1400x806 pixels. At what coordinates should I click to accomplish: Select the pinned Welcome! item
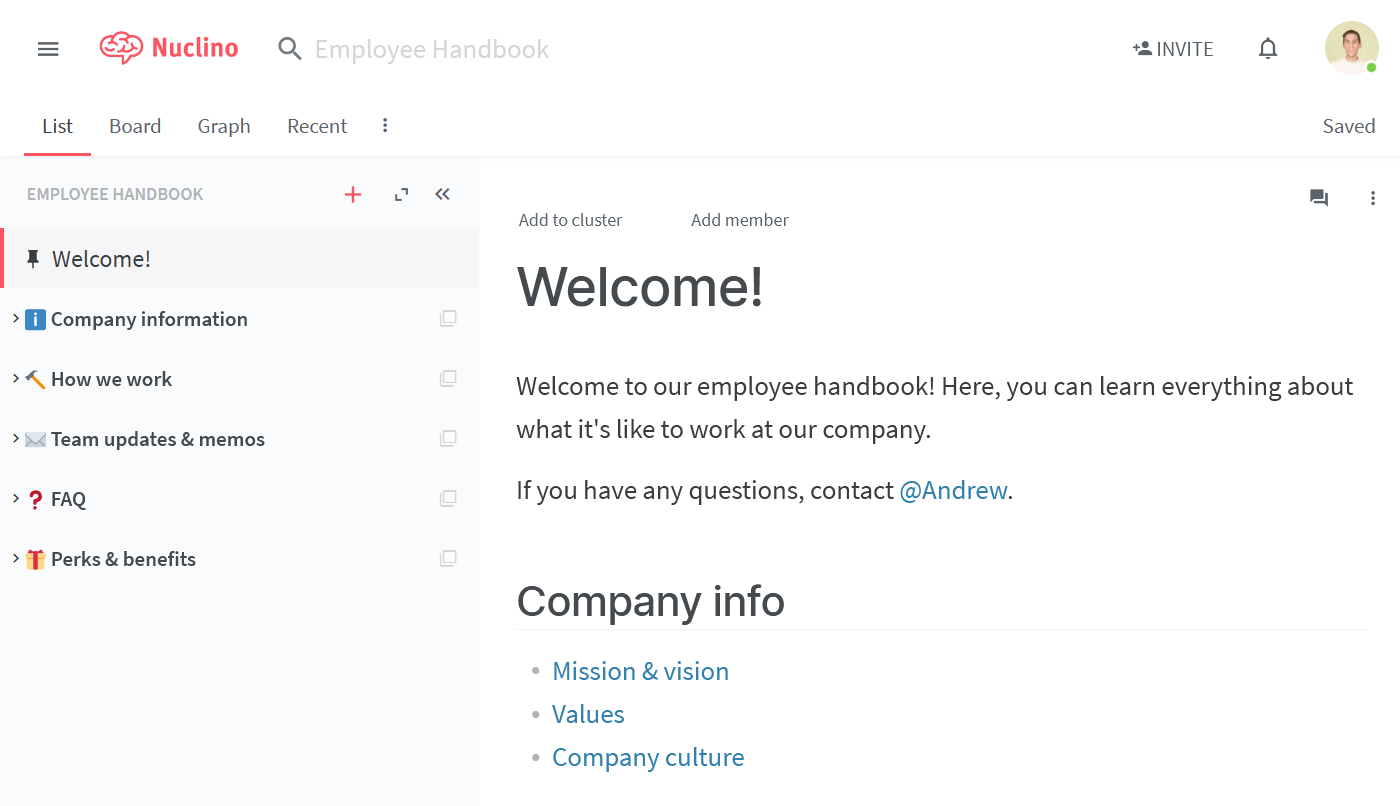coord(240,259)
